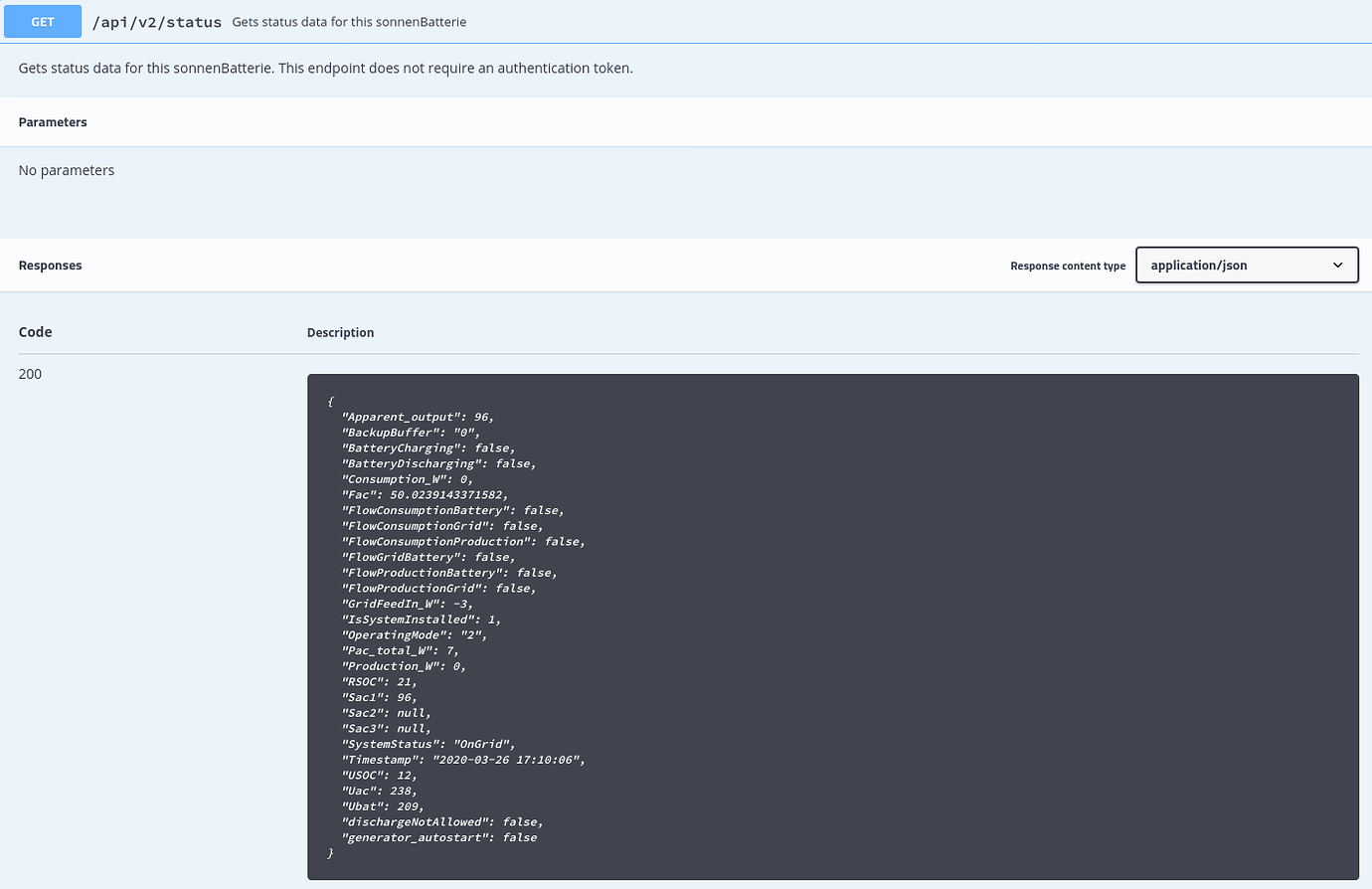Click the Parameters section header
1372x889 pixels.
(x=53, y=121)
